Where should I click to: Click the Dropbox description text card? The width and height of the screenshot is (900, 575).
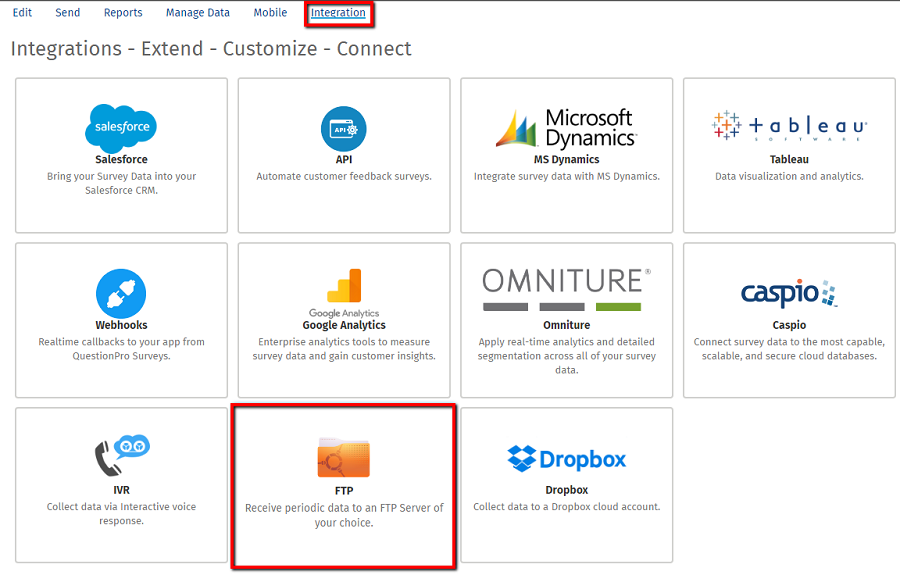click(566, 507)
